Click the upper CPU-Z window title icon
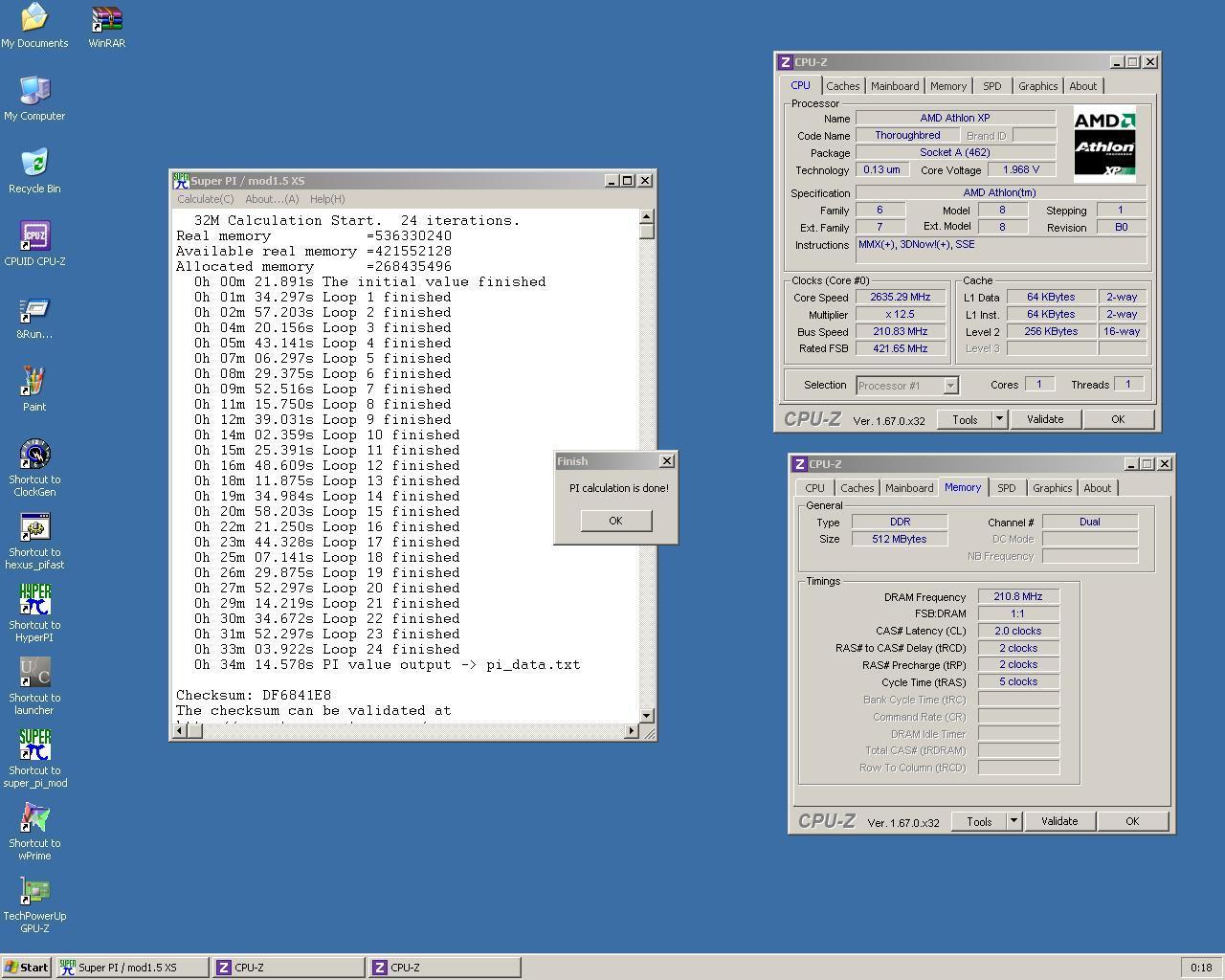 coord(786,62)
